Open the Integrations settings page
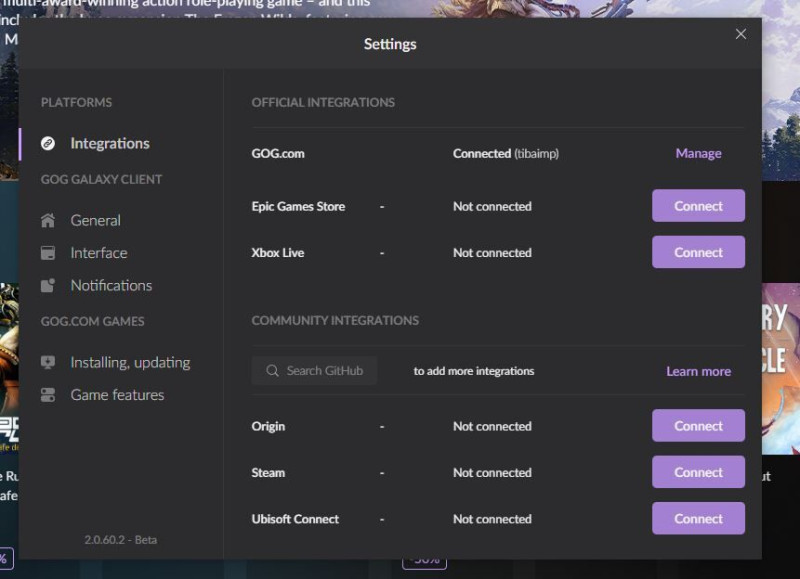 [110, 143]
